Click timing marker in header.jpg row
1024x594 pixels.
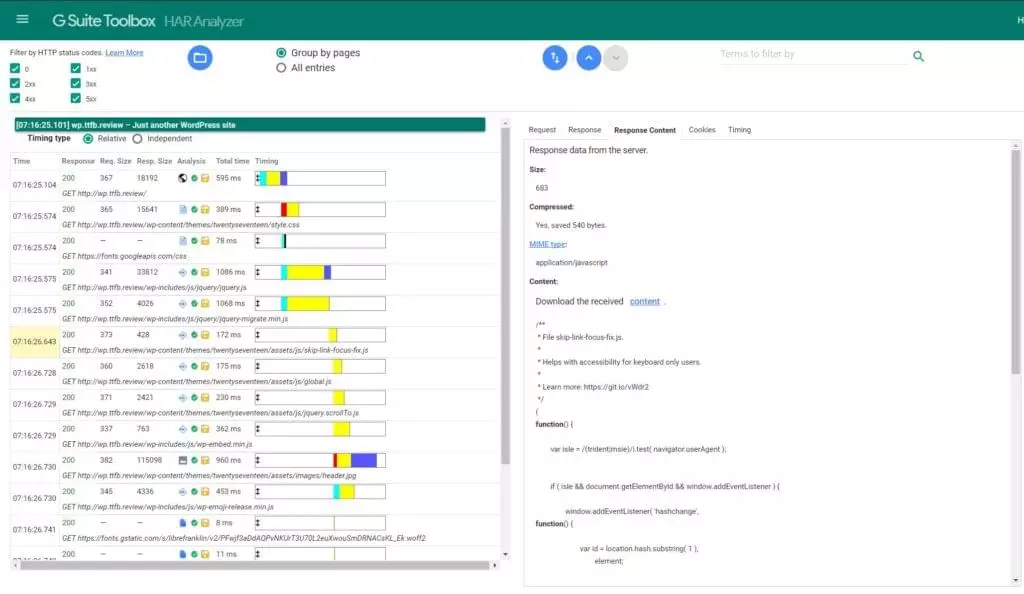(x=258, y=460)
